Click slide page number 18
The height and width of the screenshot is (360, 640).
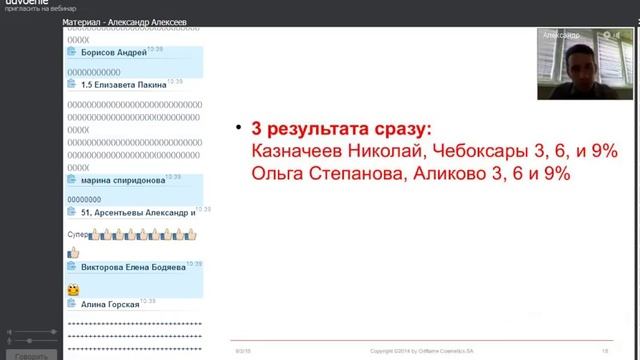point(605,351)
